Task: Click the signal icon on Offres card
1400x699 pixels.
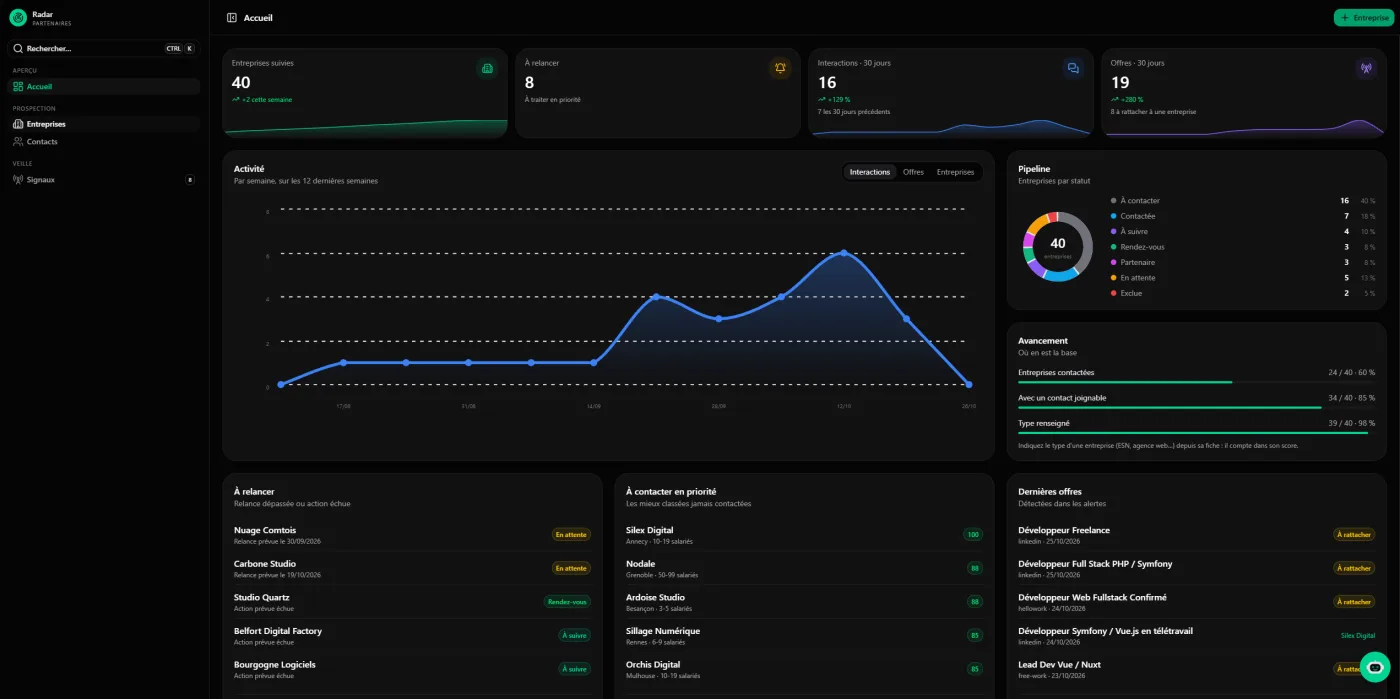Action: coord(1366,68)
